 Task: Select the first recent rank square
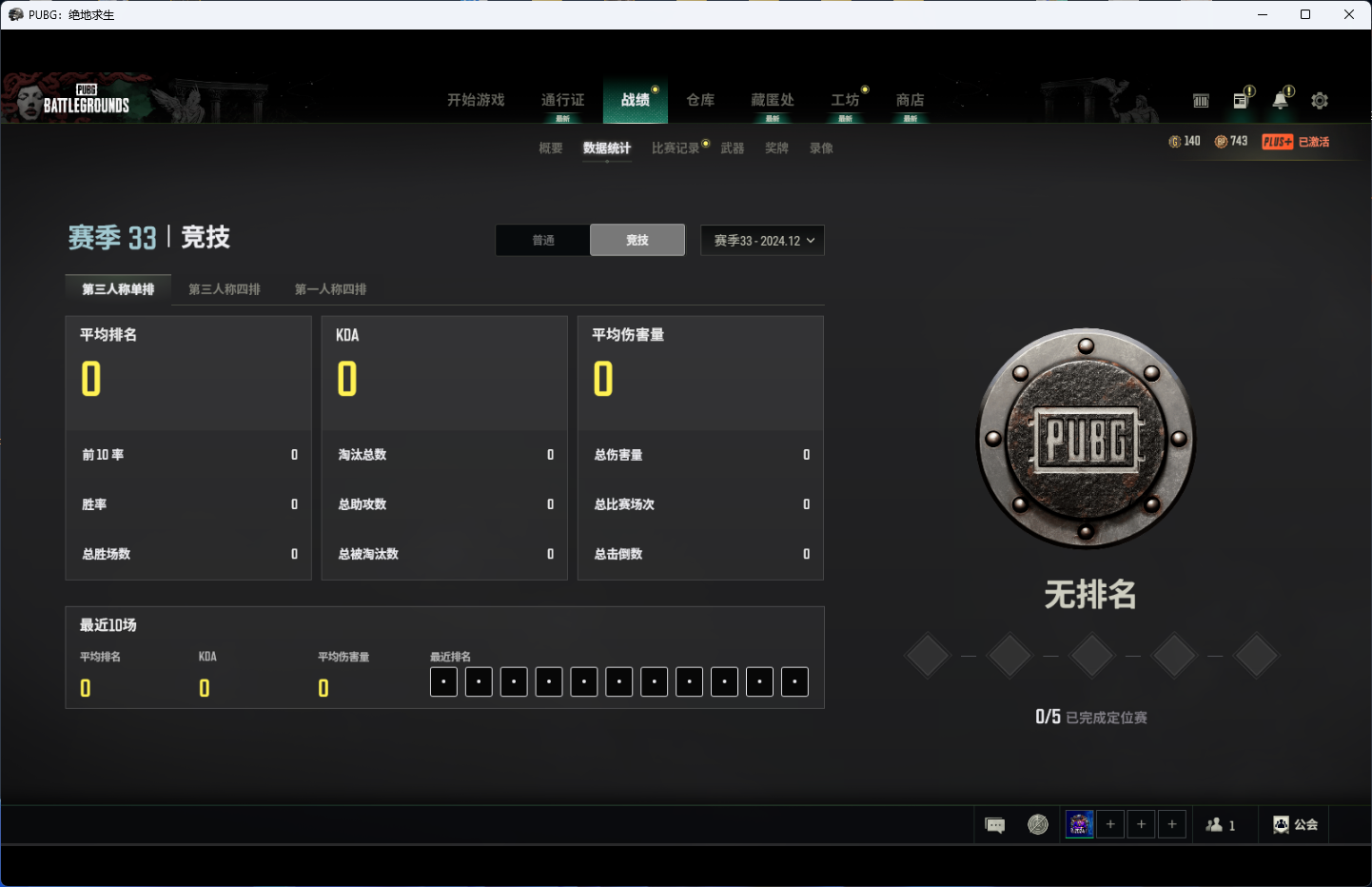(x=443, y=681)
